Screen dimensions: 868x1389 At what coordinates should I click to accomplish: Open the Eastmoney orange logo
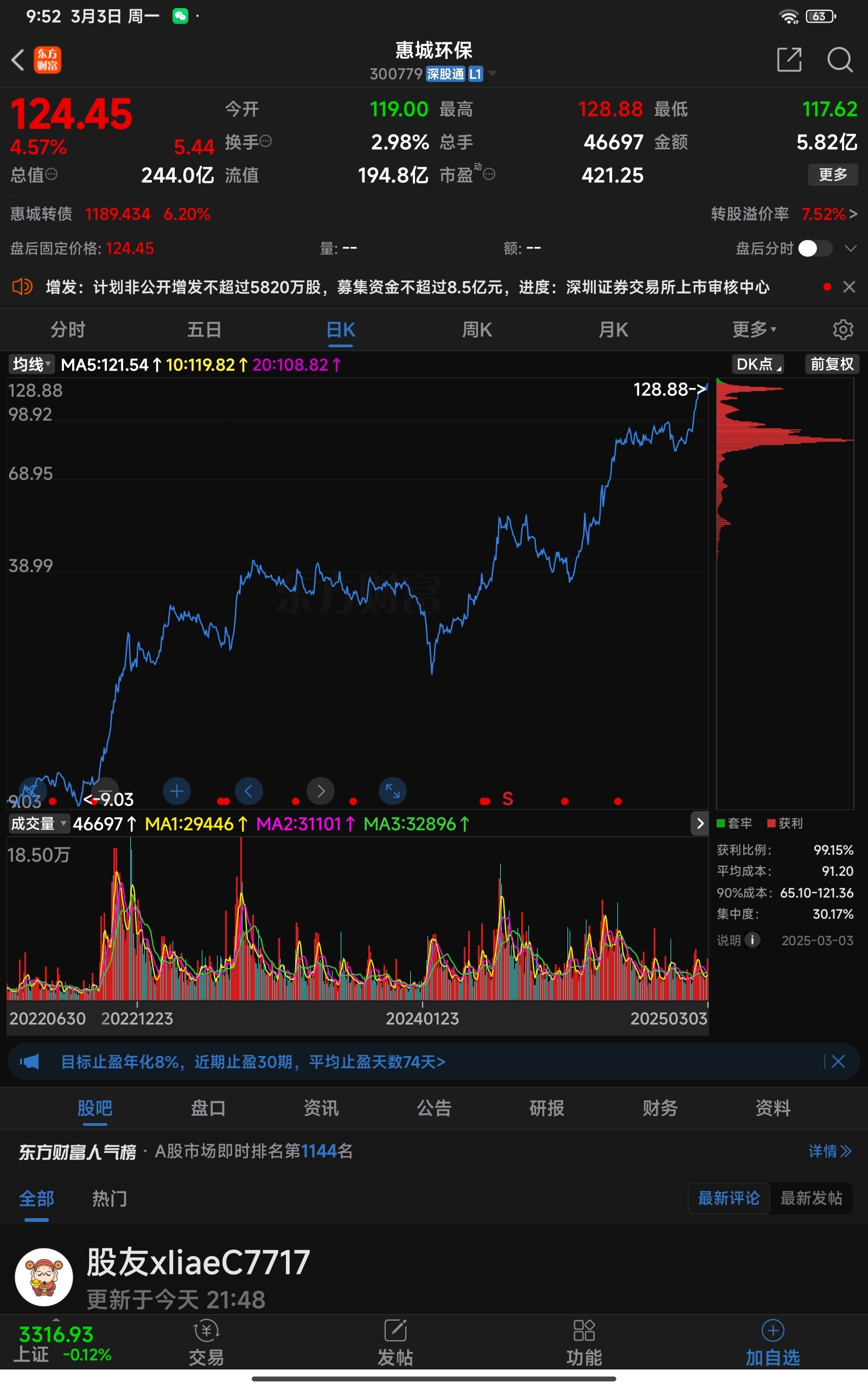(x=48, y=60)
